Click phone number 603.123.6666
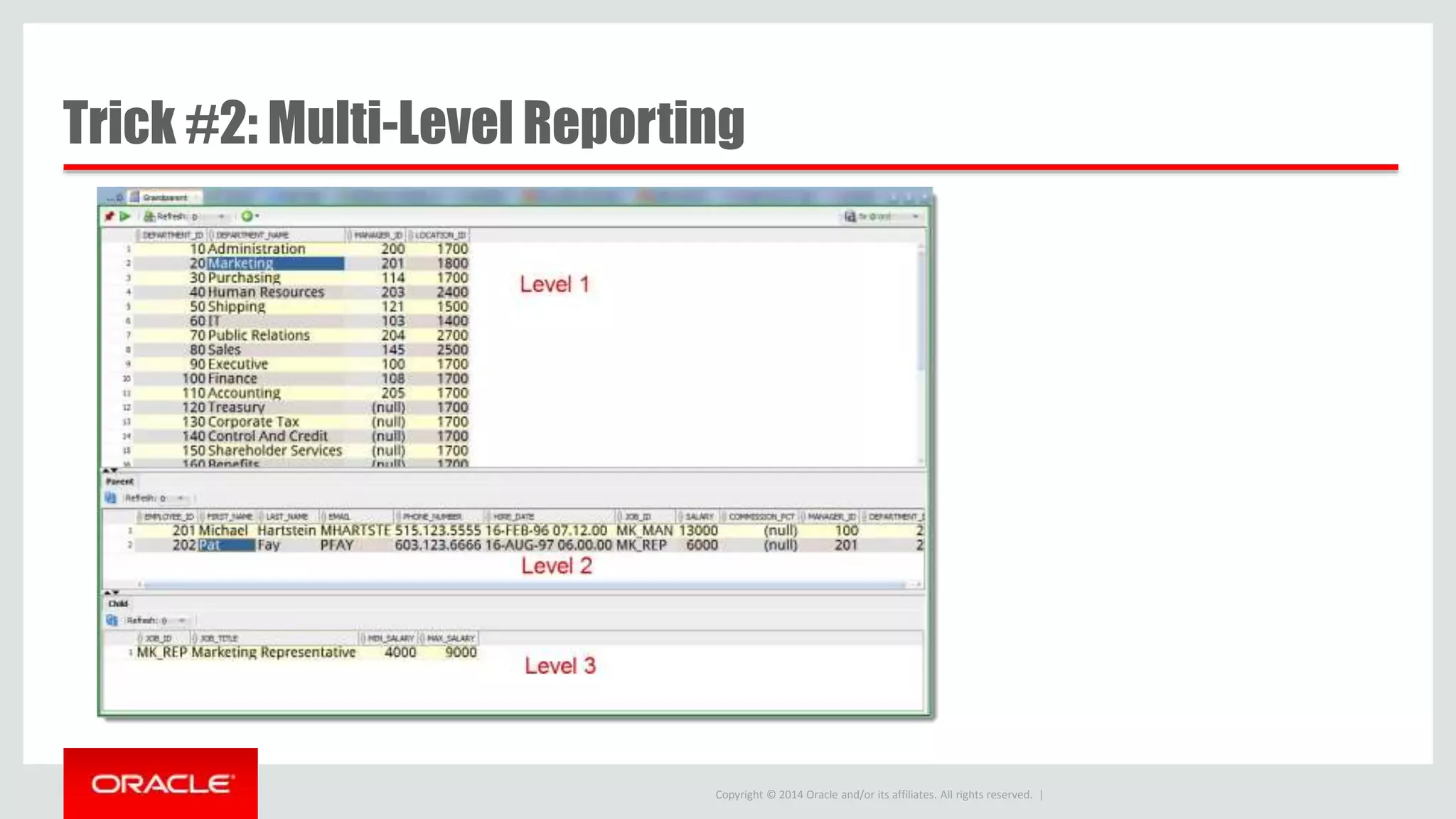 [x=438, y=545]
